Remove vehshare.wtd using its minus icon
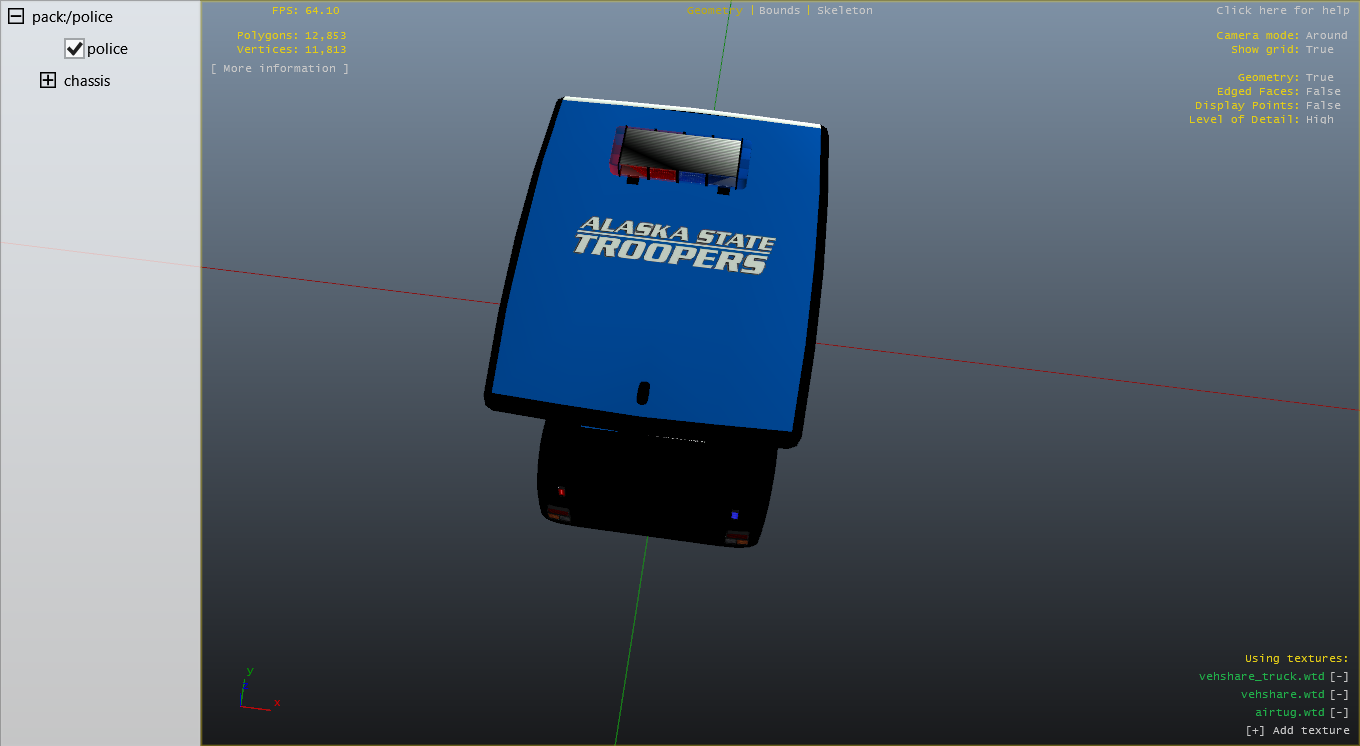This screenshot has height=746, width=1360. point(1339,695)
